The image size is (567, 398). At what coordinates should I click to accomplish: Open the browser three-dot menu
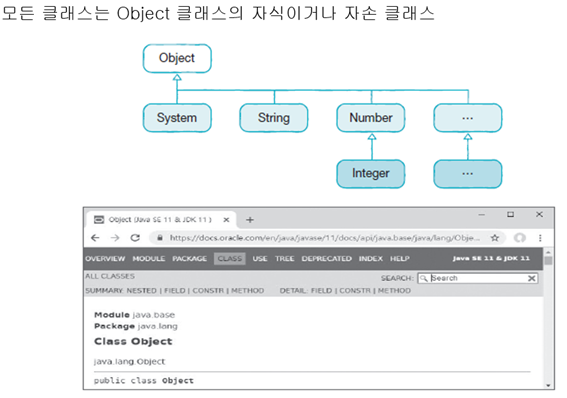point(540,238)
